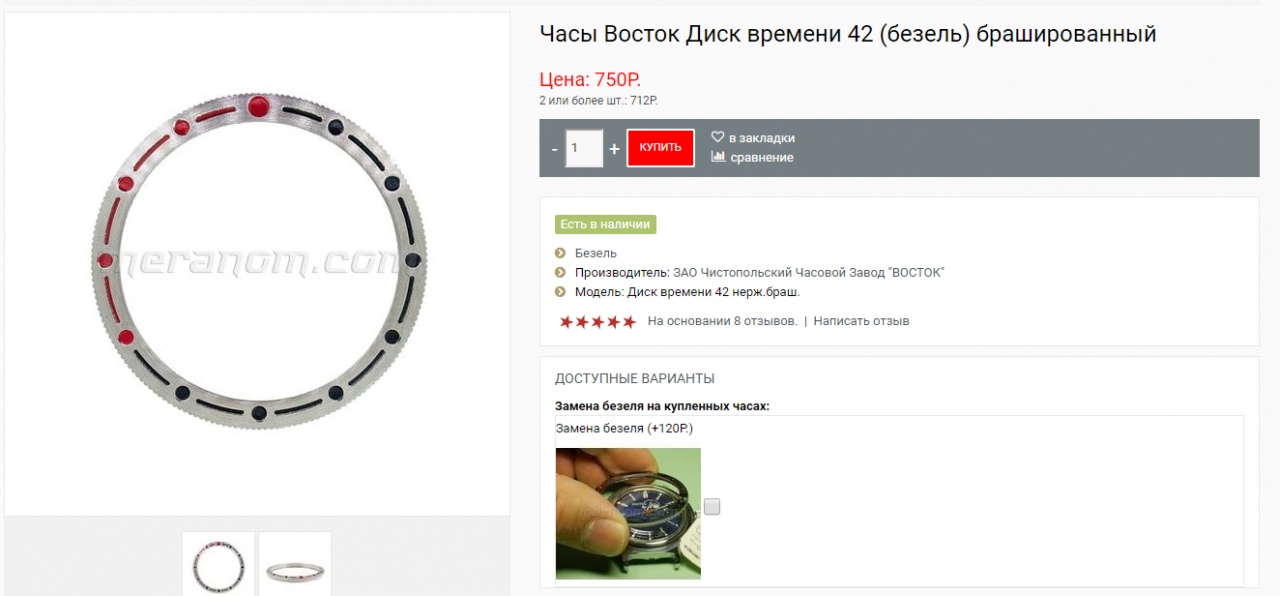Open the manufacturer ВОСТОК link
The image size is (1280, 596).
coord(808,272)
